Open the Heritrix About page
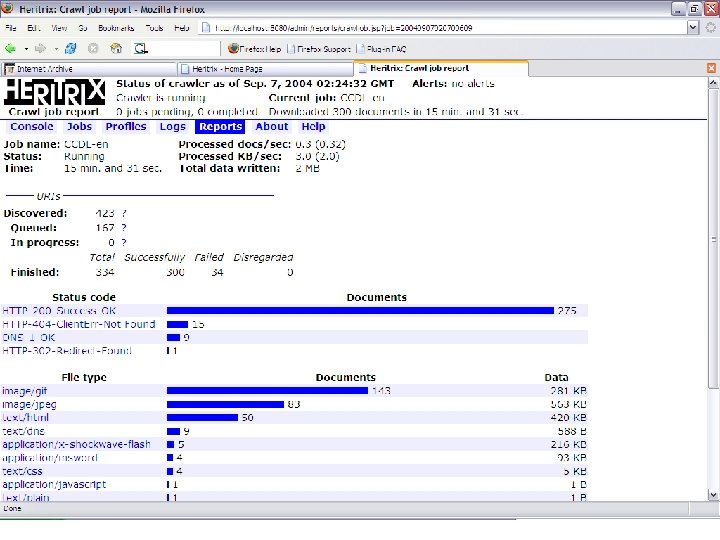 (x=272, y=127)
